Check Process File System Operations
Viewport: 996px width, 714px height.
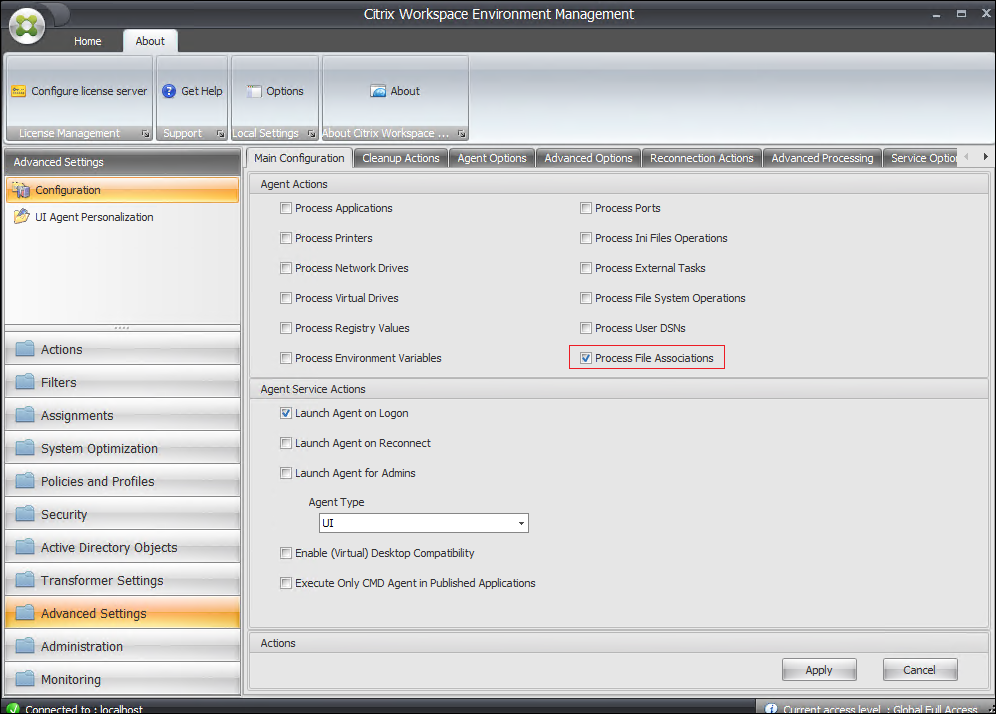pyautogui.click(x=586, y=298)
